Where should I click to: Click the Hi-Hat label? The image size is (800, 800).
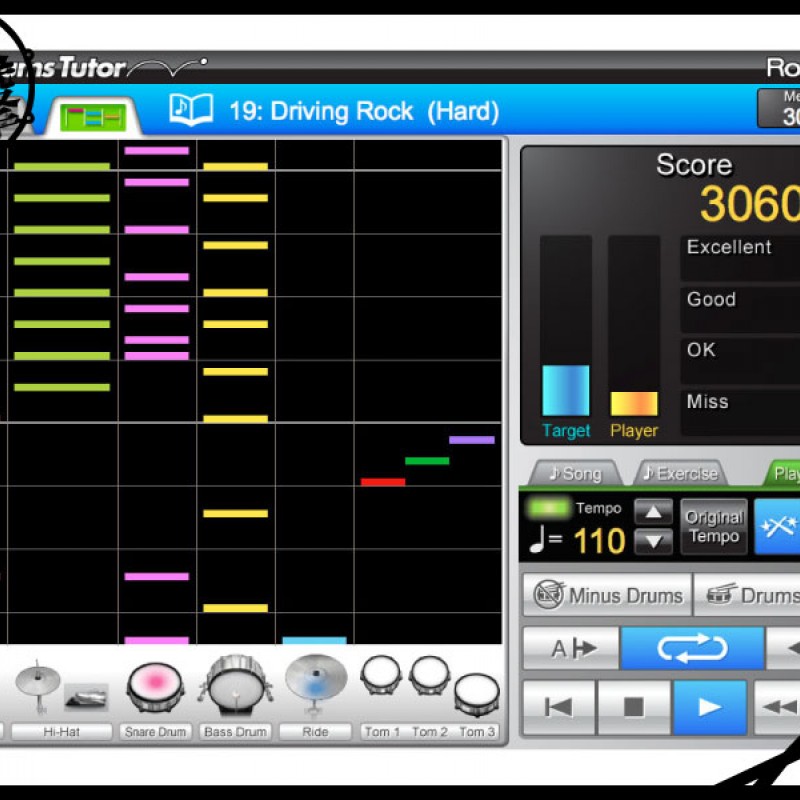coord(62,732)
